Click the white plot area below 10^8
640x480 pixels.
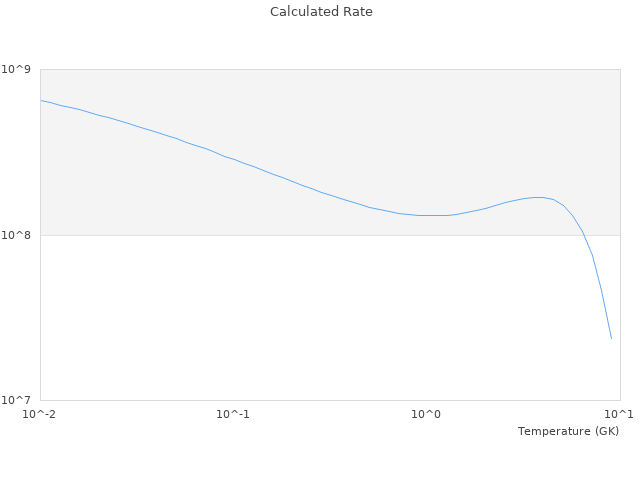[x=300, y=320]
